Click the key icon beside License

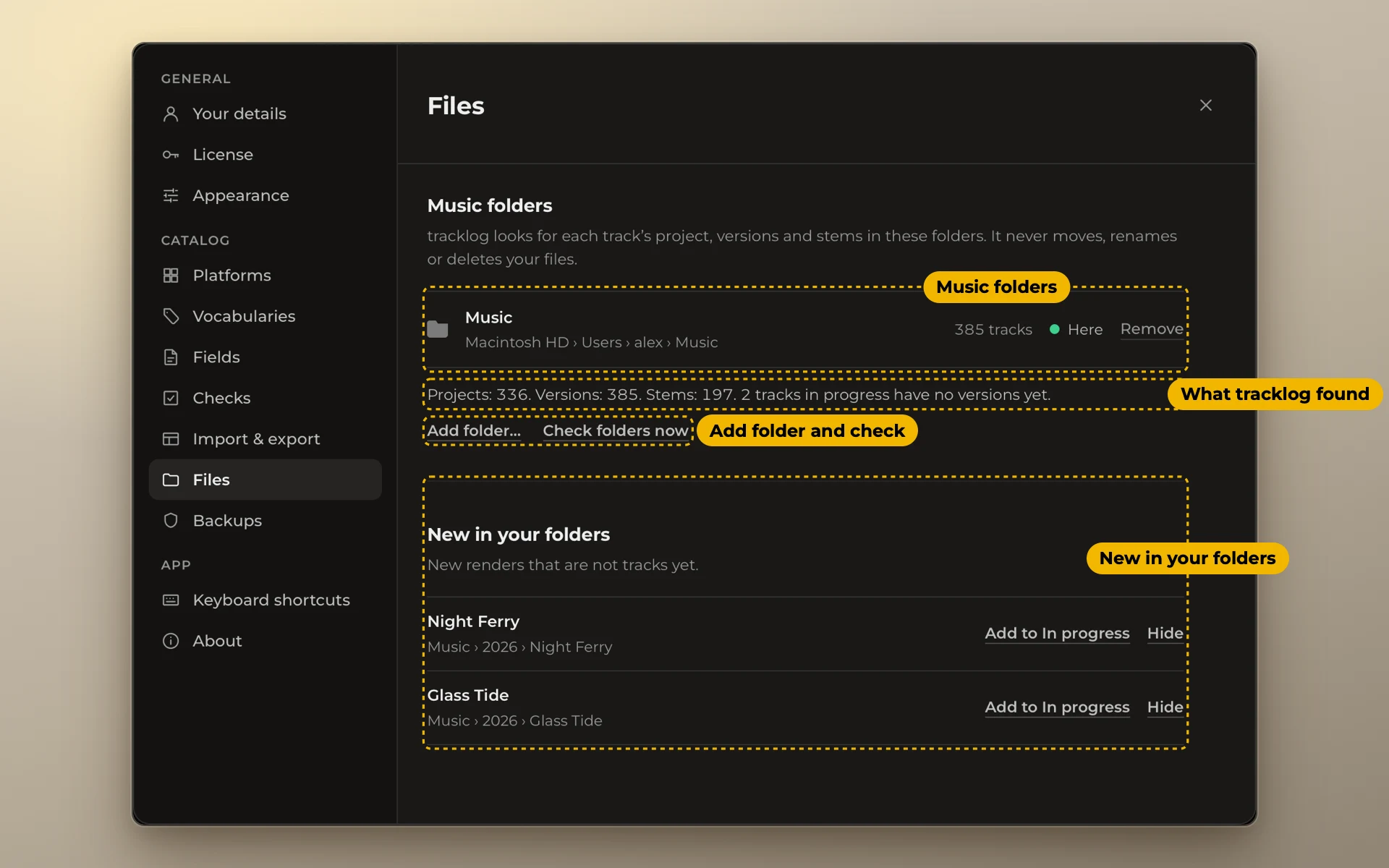[x=171, y=155]
